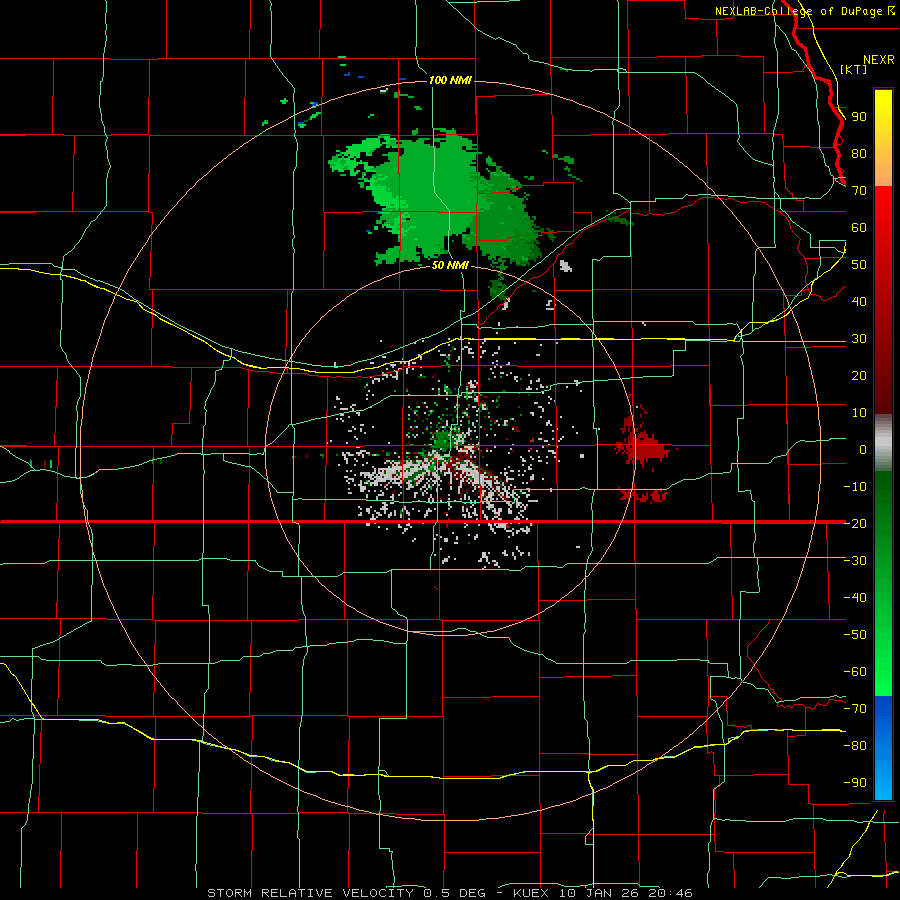Click the -10 value on the velocity scale
The image size is (900, 900).
tap(855, 487)
